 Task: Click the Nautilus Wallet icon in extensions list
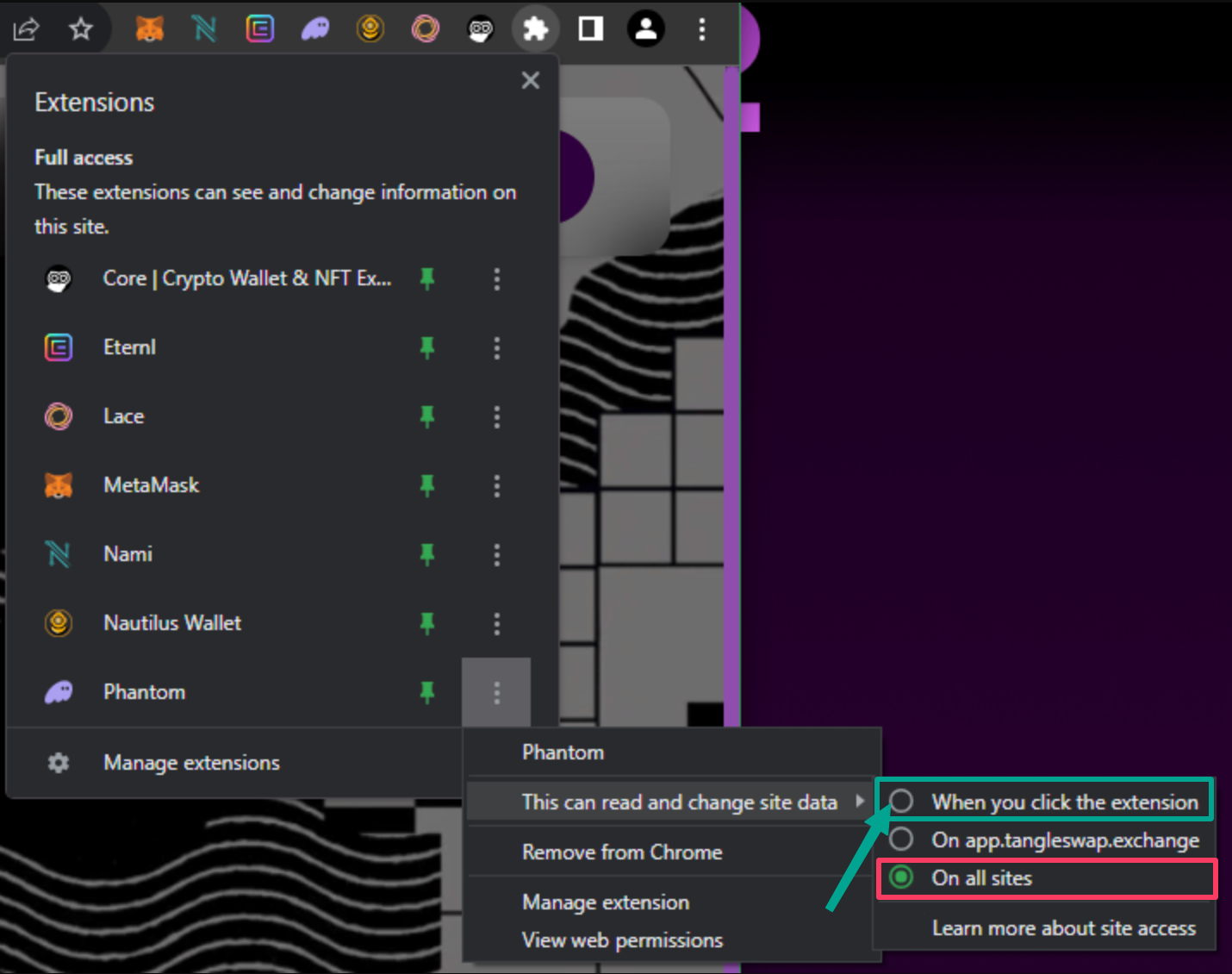click(x=59, y=623)
